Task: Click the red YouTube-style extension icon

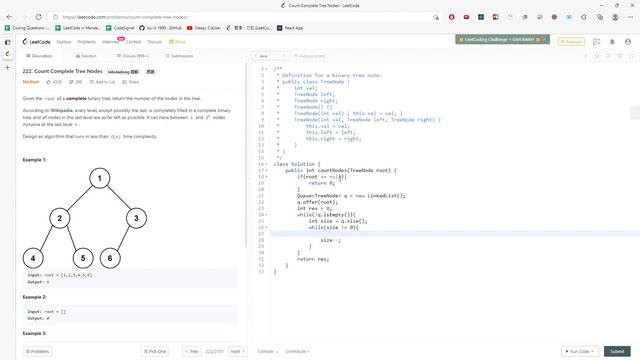Action: point(466,17)
